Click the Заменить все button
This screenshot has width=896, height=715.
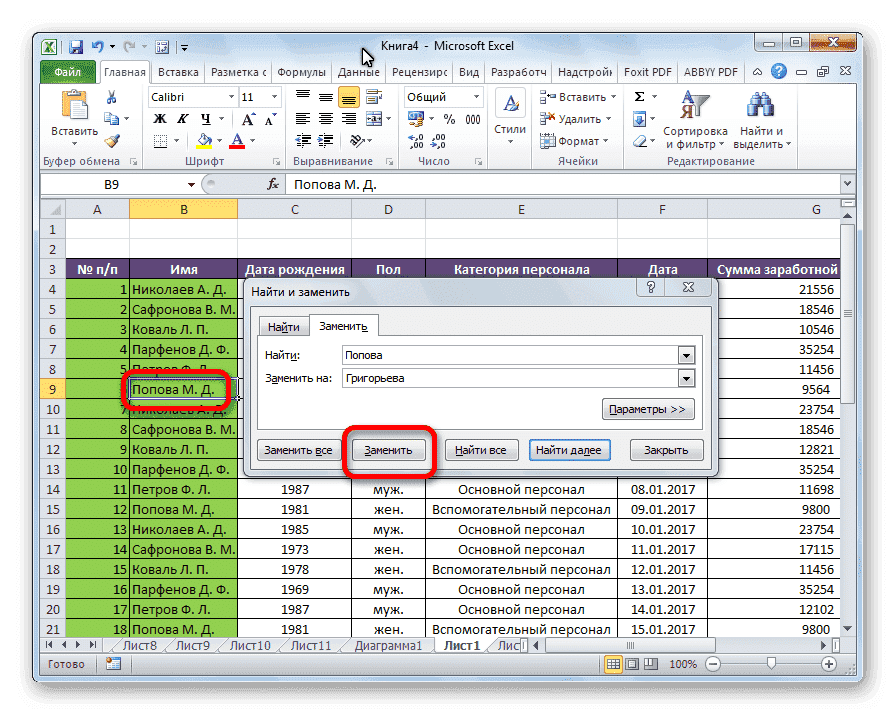297,450
